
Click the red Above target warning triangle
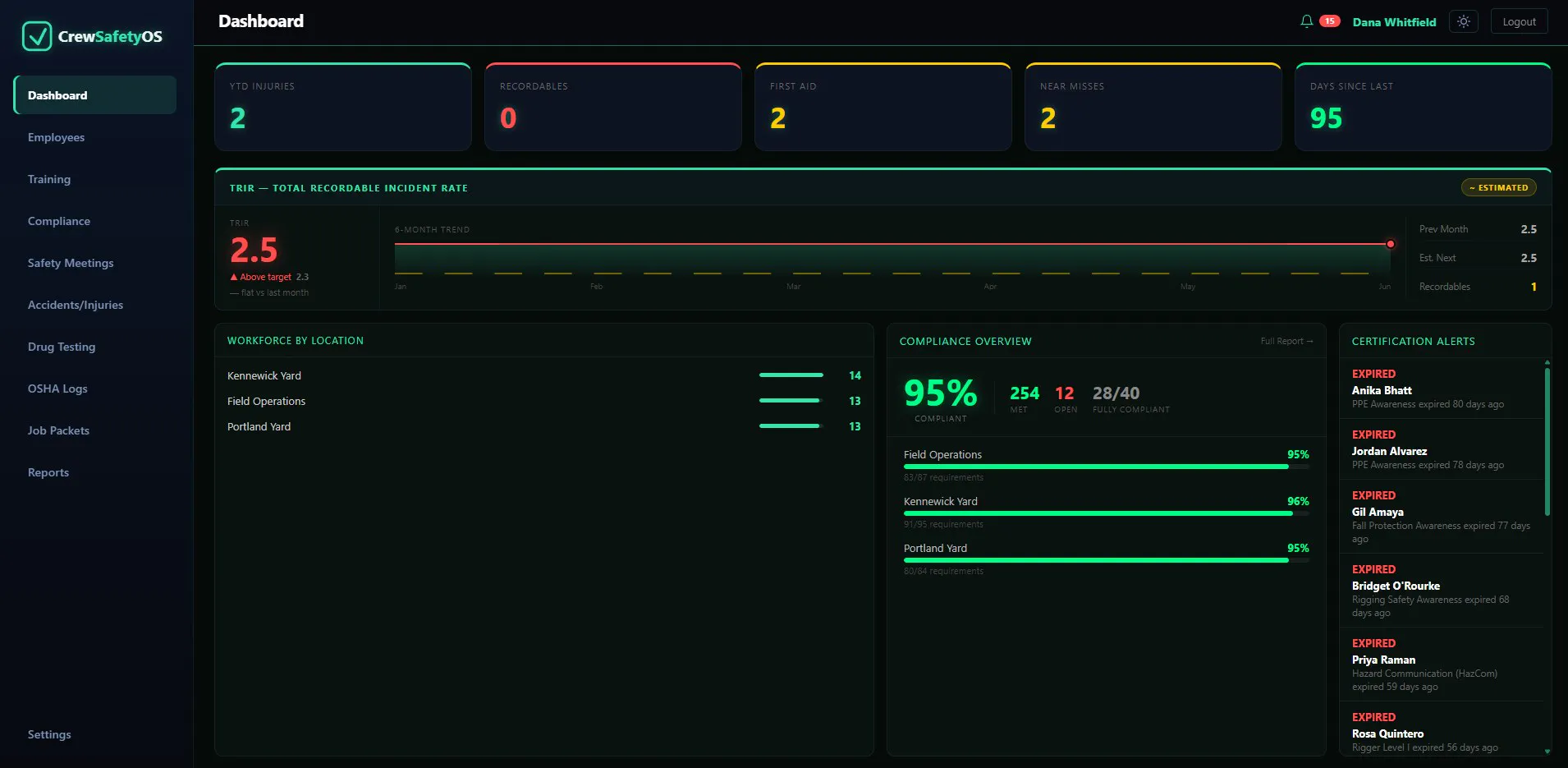(x=234, y=277)
